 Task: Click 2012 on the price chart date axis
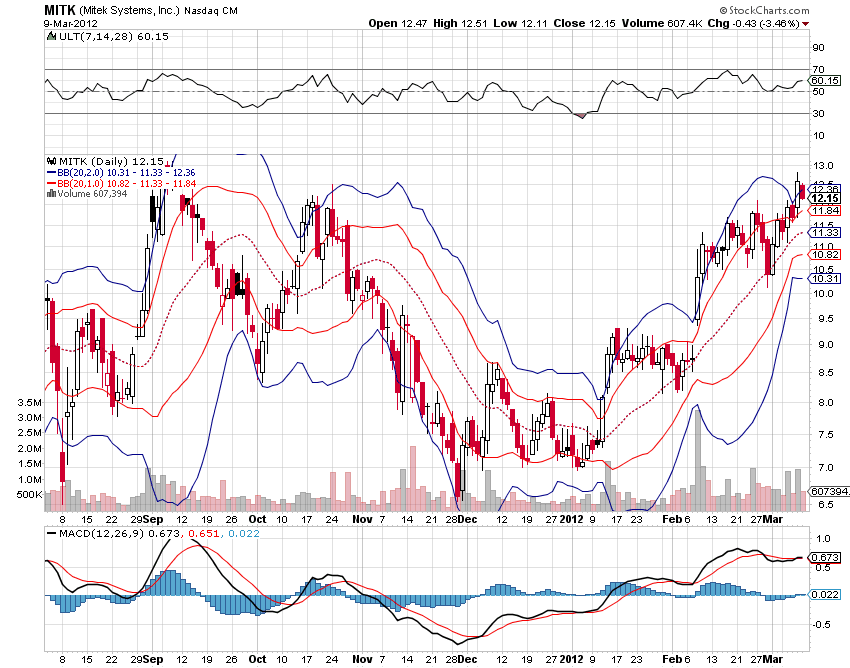coord(572,519)
